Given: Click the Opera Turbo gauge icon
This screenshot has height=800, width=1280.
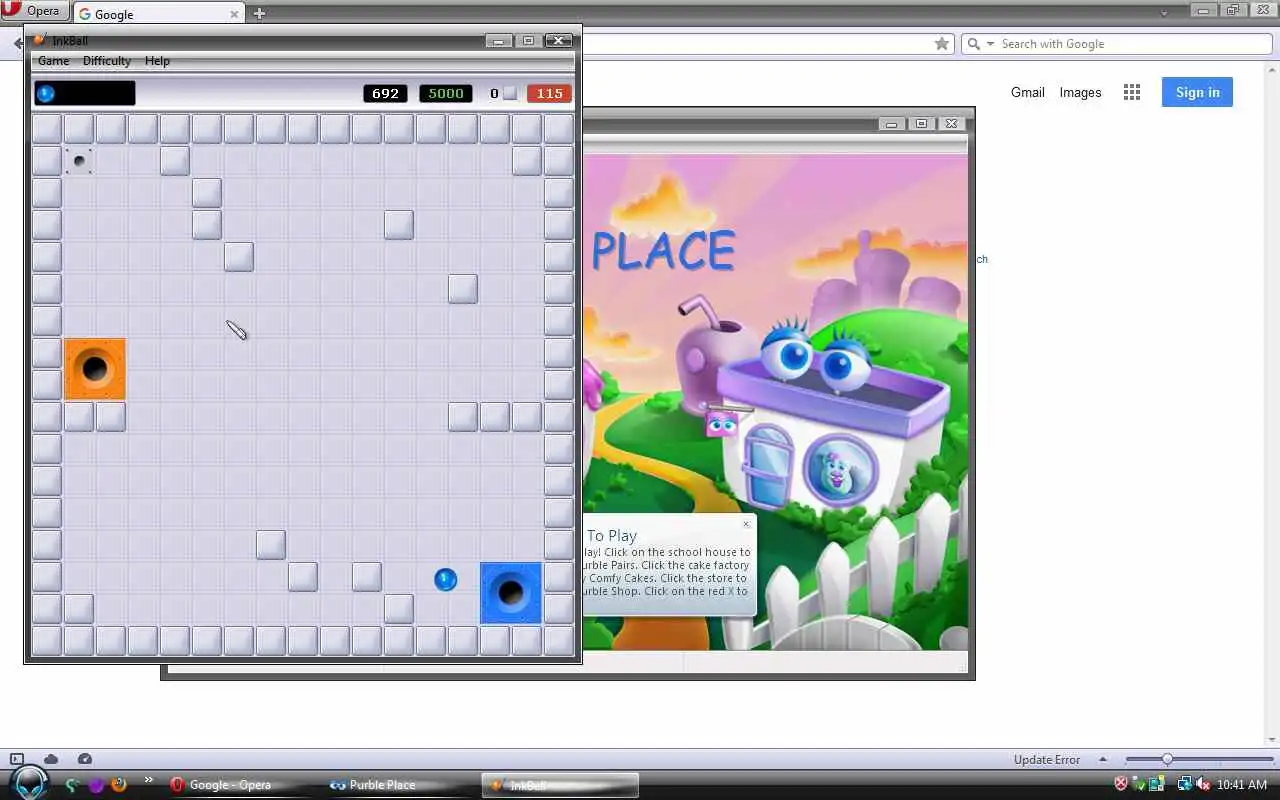Looking at the screenshot, I should click(x=85, y=759).
